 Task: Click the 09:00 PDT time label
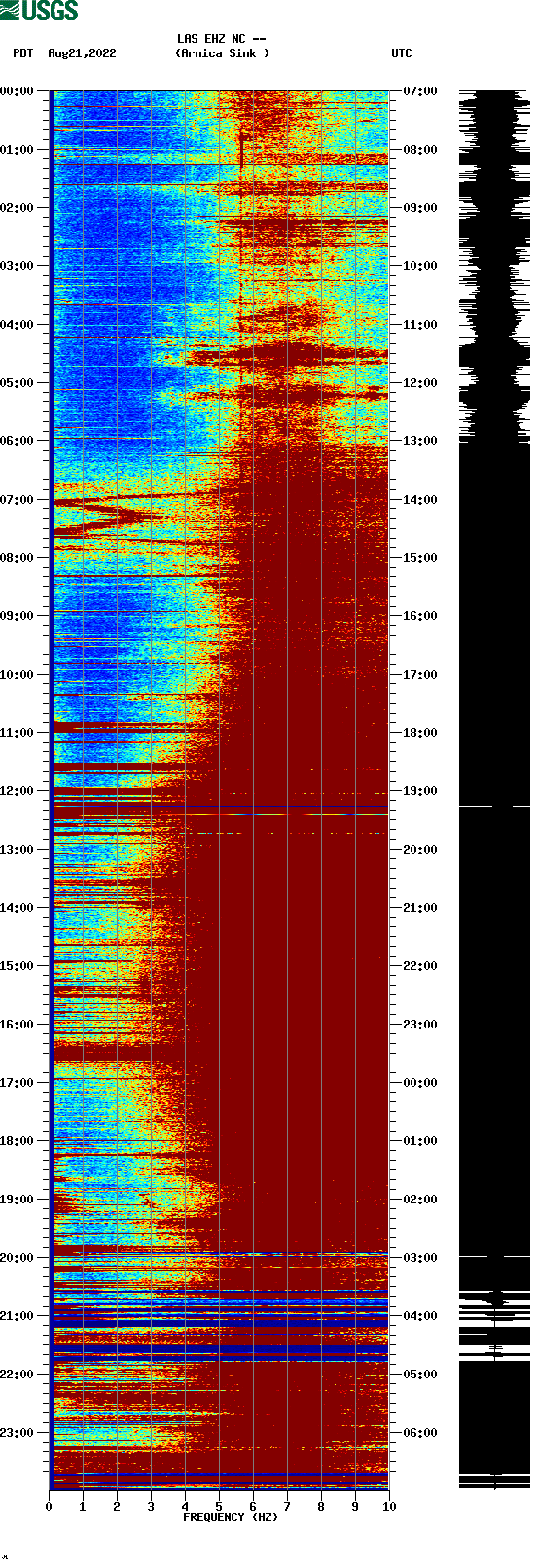(18, 616)
